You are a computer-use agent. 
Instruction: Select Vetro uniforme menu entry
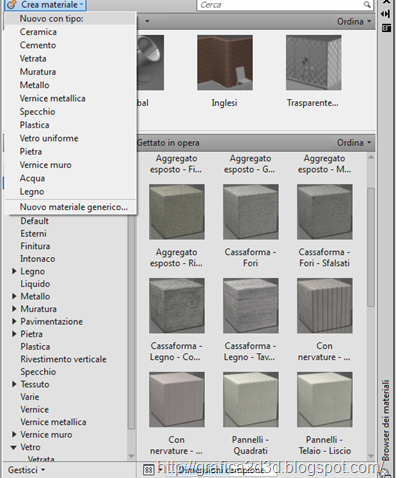49,139
